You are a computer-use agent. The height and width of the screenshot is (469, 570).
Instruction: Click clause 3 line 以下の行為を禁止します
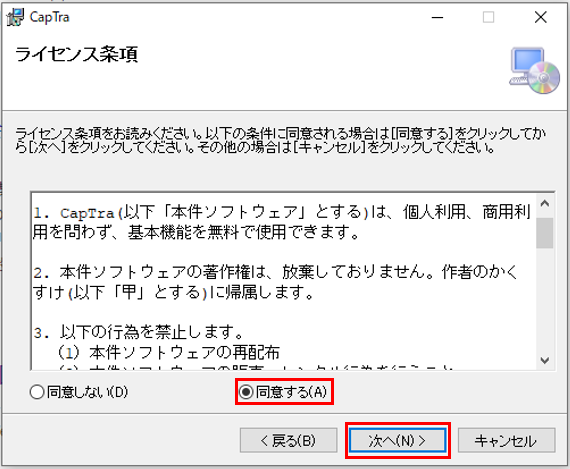138,332
